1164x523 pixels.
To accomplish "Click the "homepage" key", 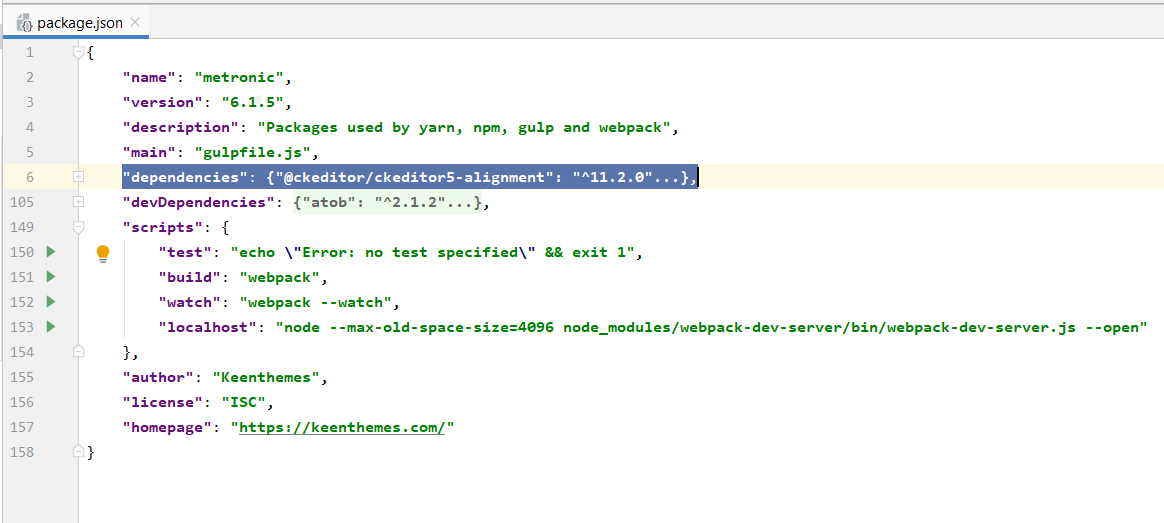I will [169, 427].
